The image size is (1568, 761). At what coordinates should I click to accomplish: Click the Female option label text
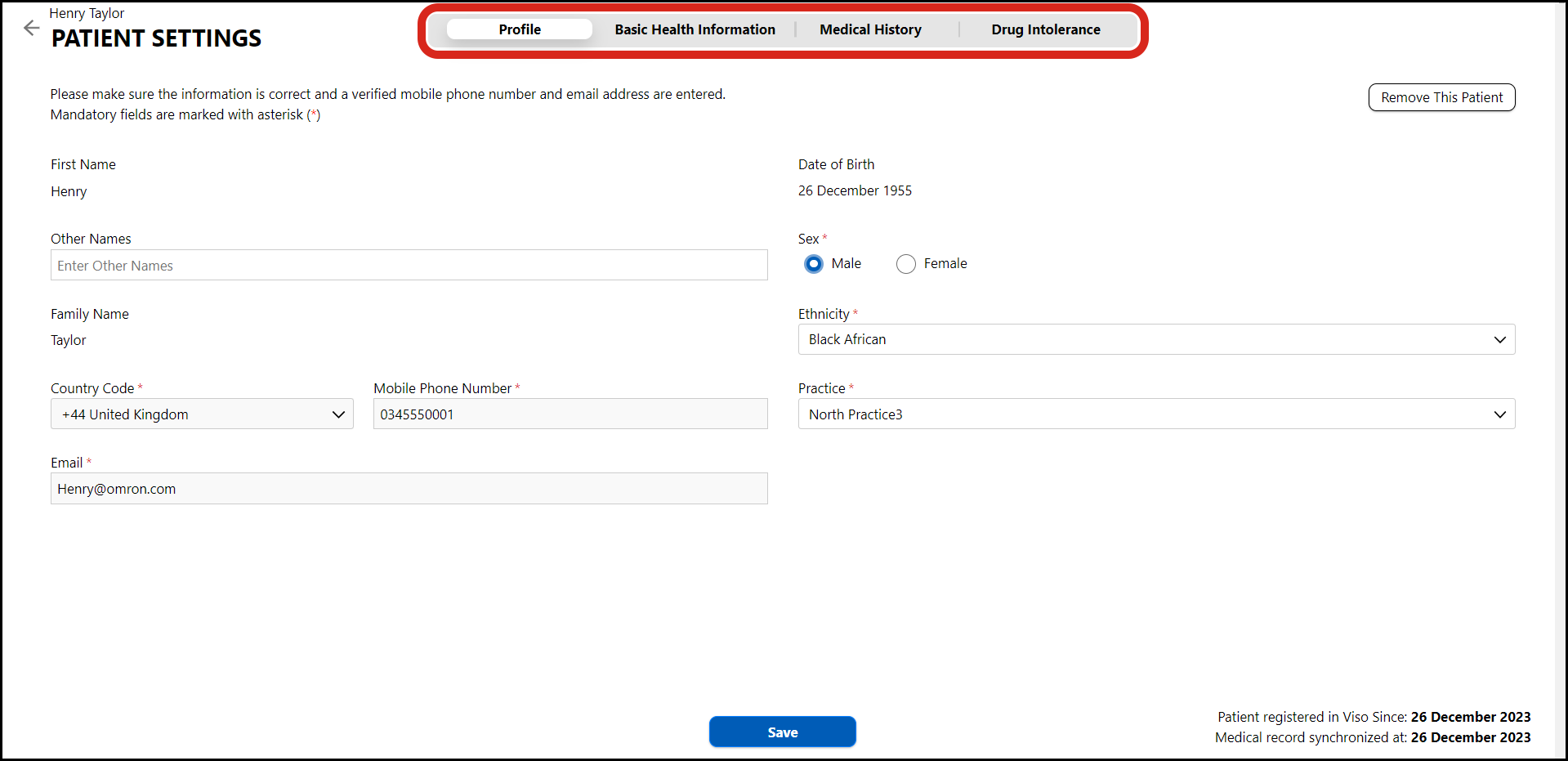945,263
